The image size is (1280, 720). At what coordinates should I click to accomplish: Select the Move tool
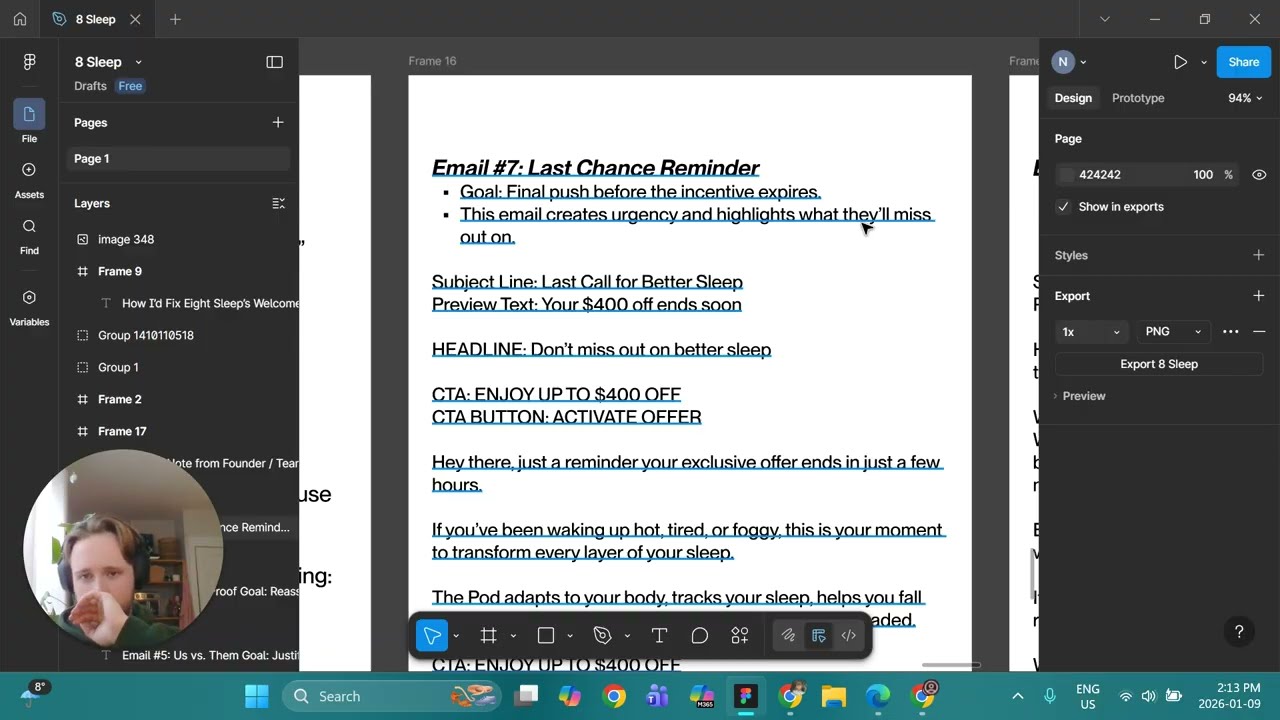(x=432, y=635)
